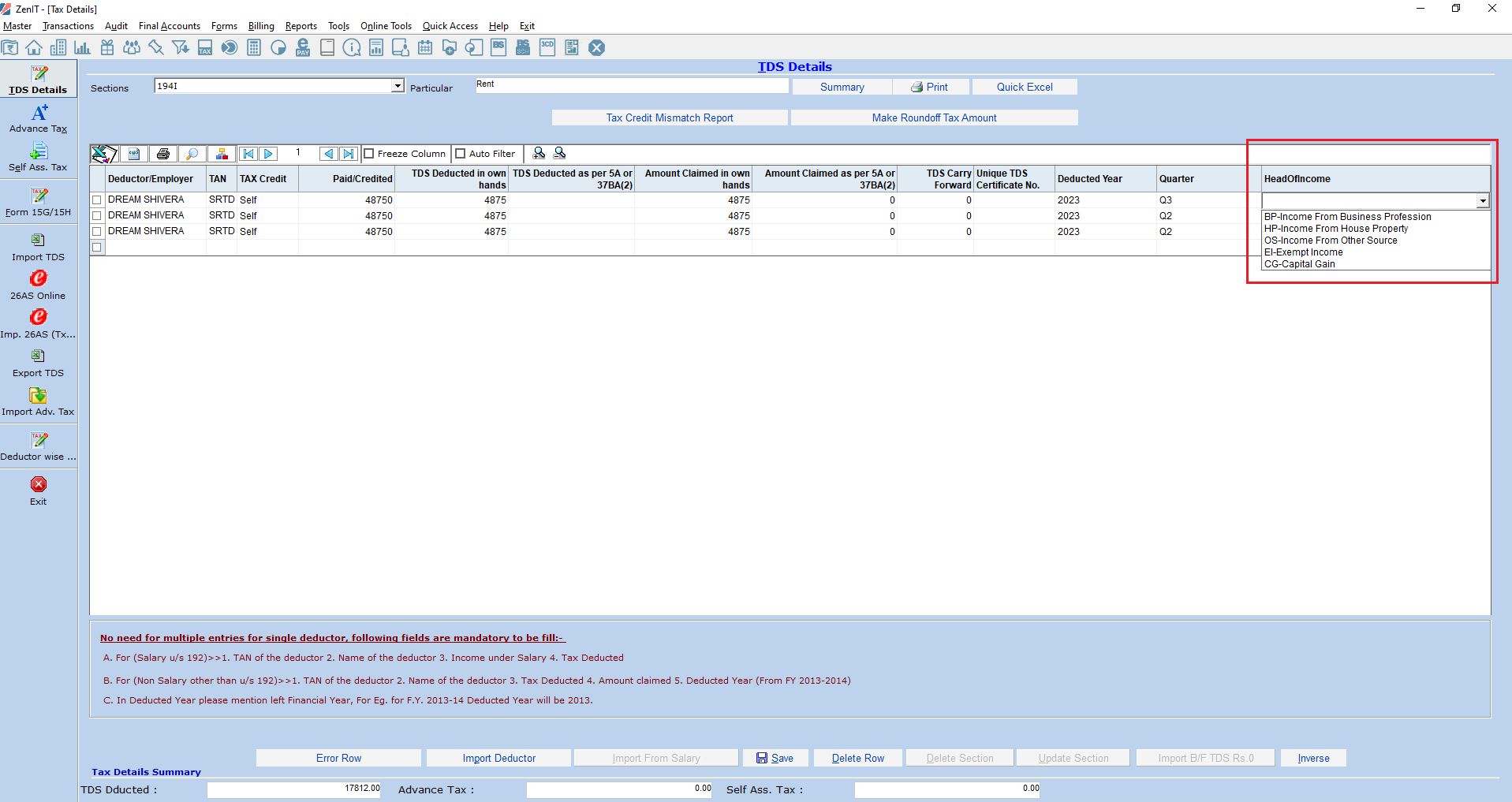
Task: Click the red Exit icon in sidebar
Action: click(38, 484)
